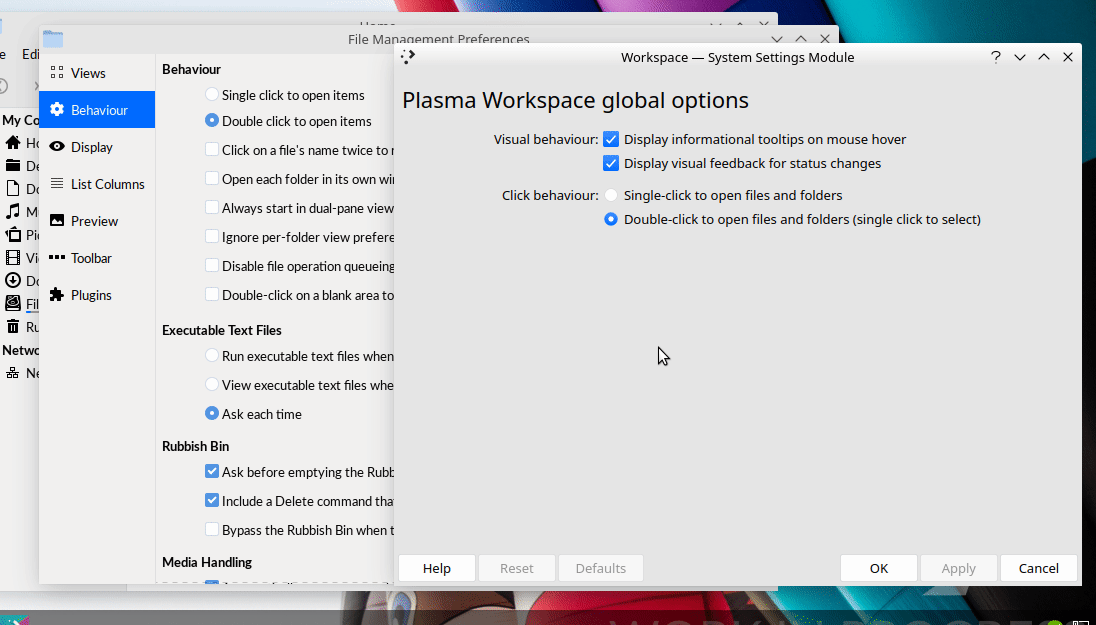Click the Home house icon in file manager
The image size is (1096, 625).
[13, 143]
